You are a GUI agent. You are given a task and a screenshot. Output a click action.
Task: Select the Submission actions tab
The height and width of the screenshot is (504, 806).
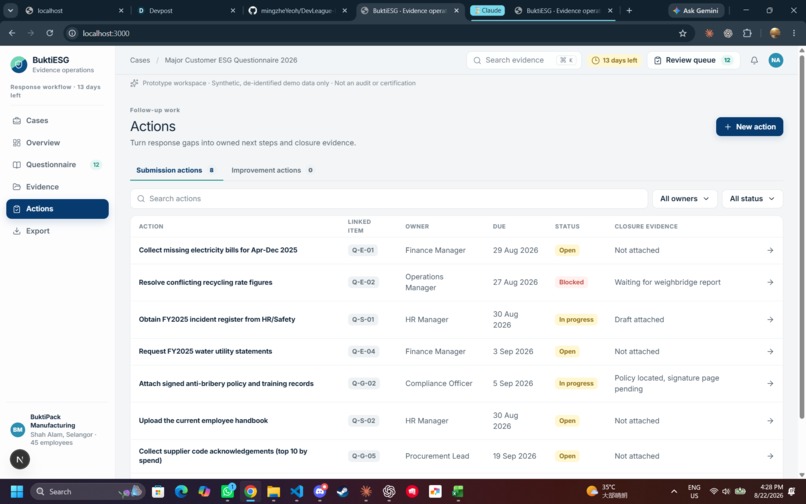point(175,170)
